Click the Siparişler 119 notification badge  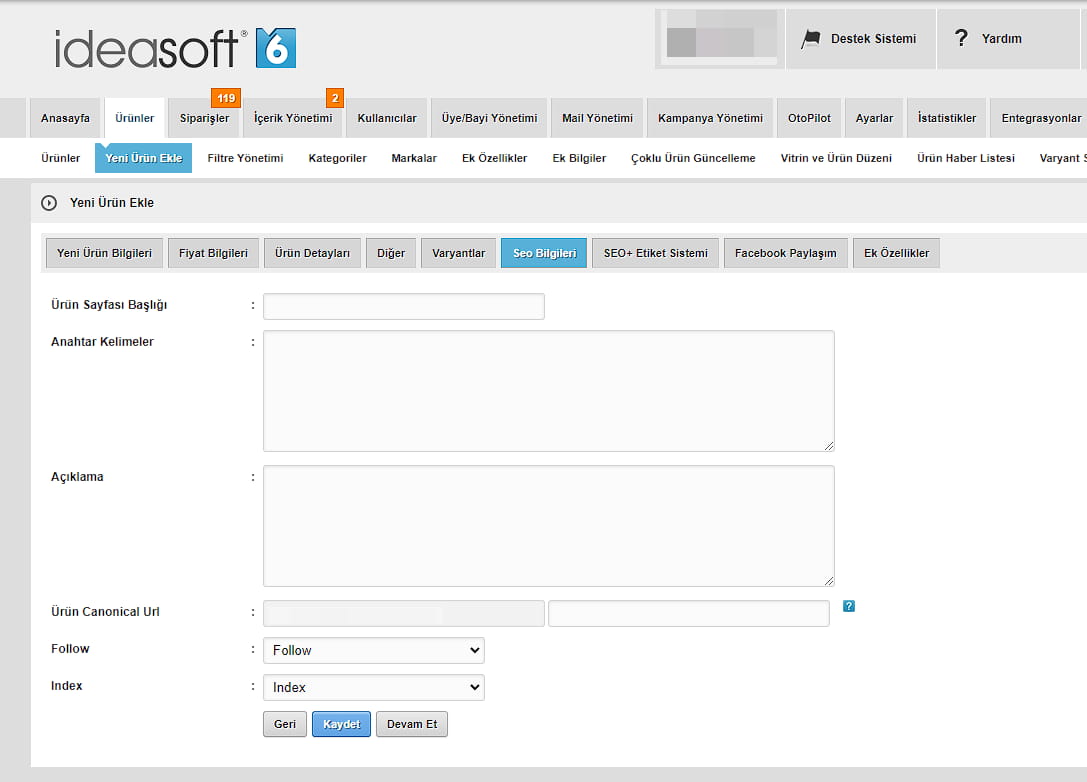click(226, 98)
